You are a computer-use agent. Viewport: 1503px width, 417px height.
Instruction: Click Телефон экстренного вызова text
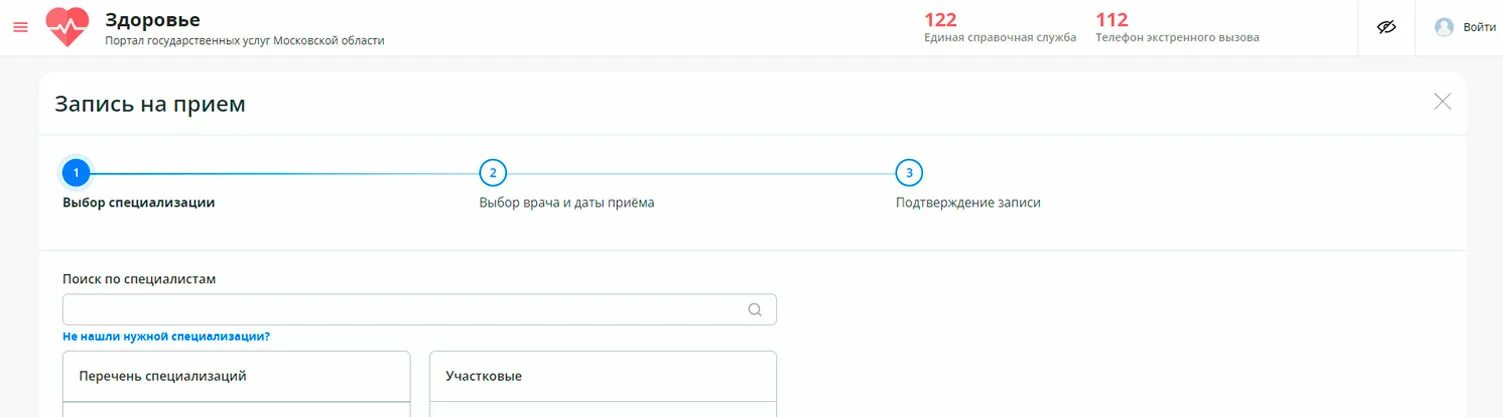point(1177,38)
